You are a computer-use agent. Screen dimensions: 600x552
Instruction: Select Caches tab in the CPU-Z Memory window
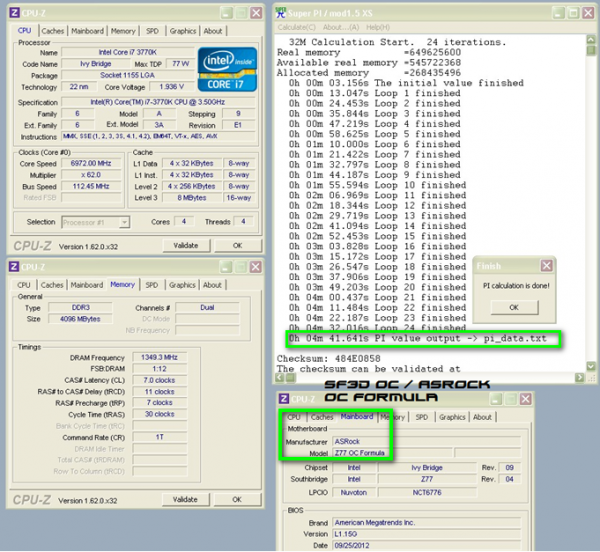(52, 285)
